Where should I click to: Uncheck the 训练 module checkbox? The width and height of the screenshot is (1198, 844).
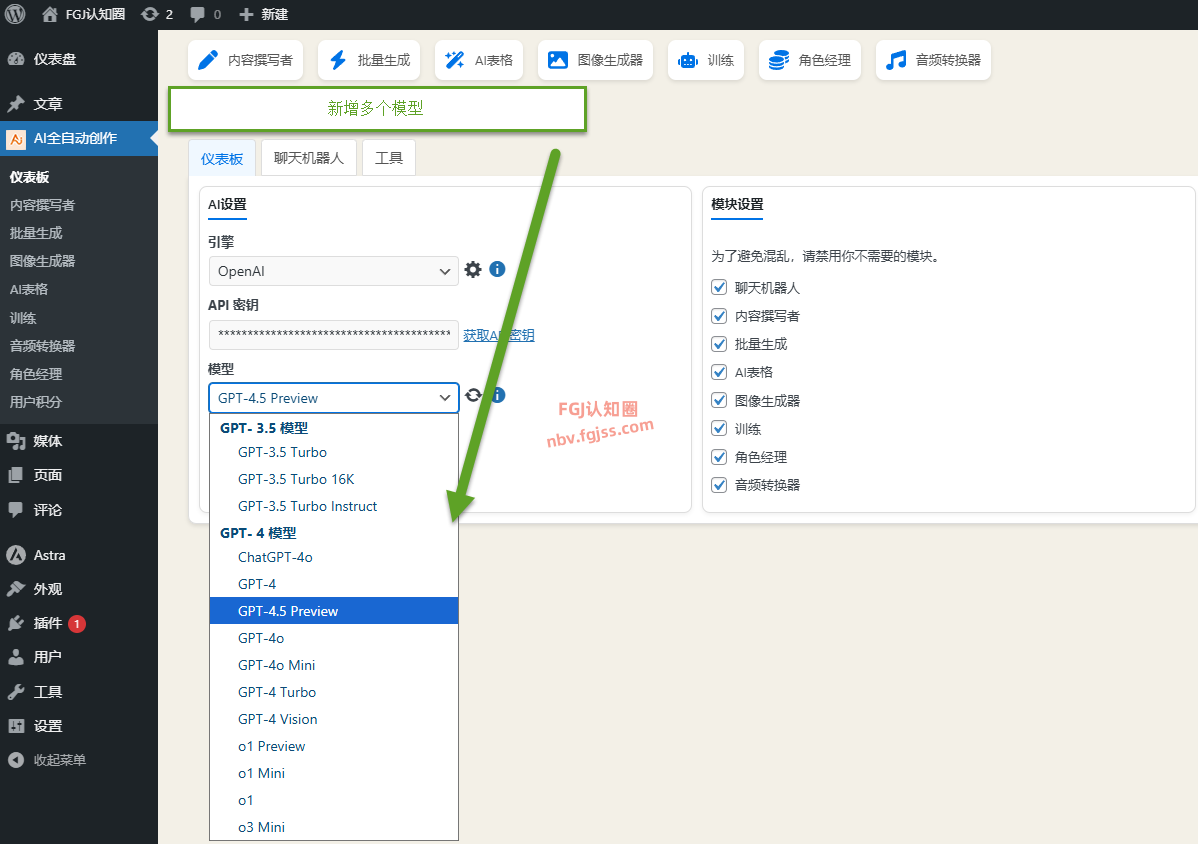point(719,428)
